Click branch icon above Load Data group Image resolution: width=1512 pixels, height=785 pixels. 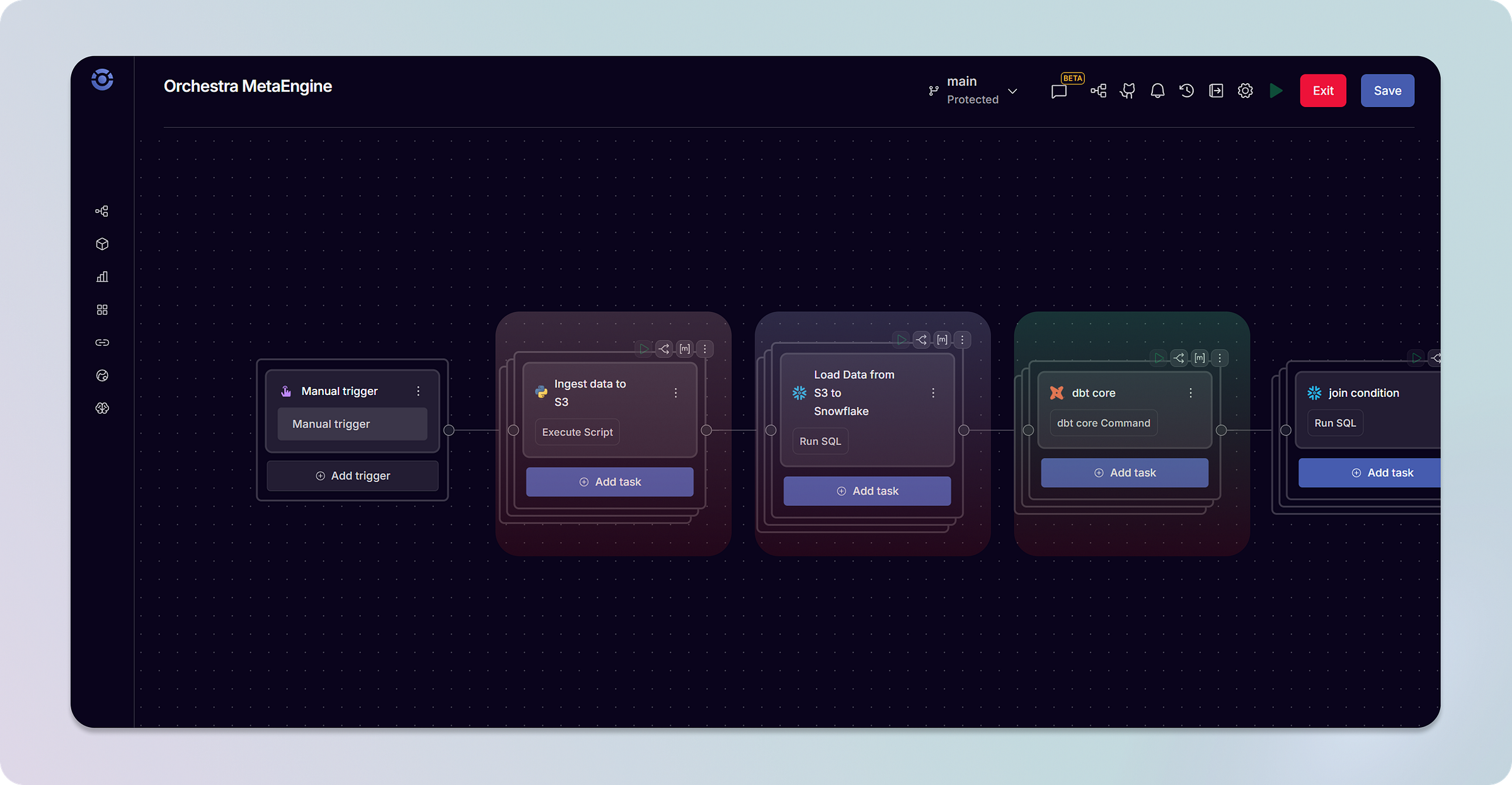922,340
